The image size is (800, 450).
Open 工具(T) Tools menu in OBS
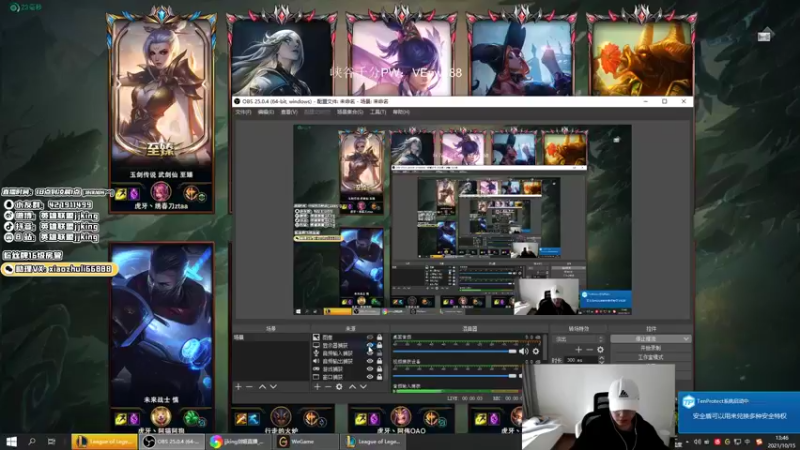click(378, 112)
